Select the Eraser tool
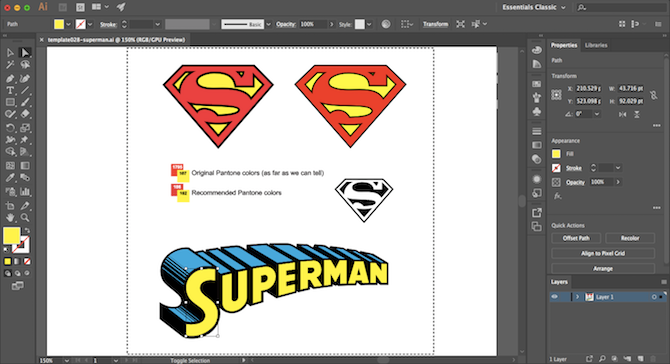The image size is (670, 364). (25, 114)
